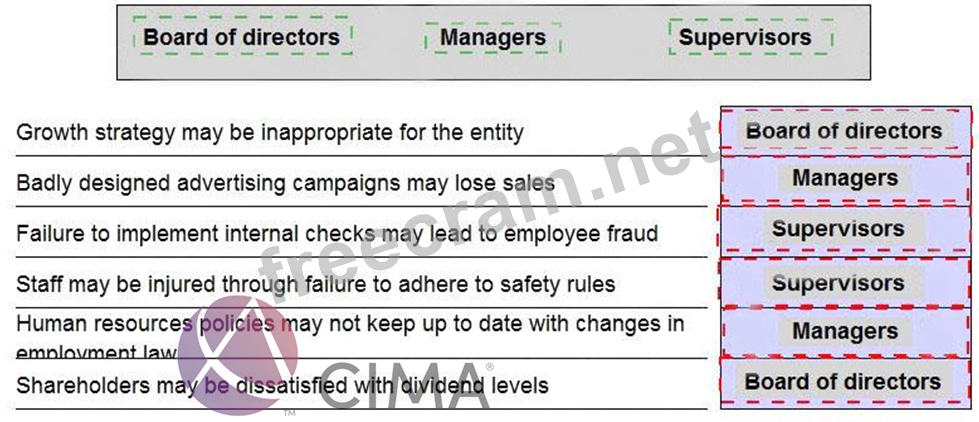Click the answer box beside Shareholders dividend statement
Screen dimensions: 979x422
click(x=844, y=381)
